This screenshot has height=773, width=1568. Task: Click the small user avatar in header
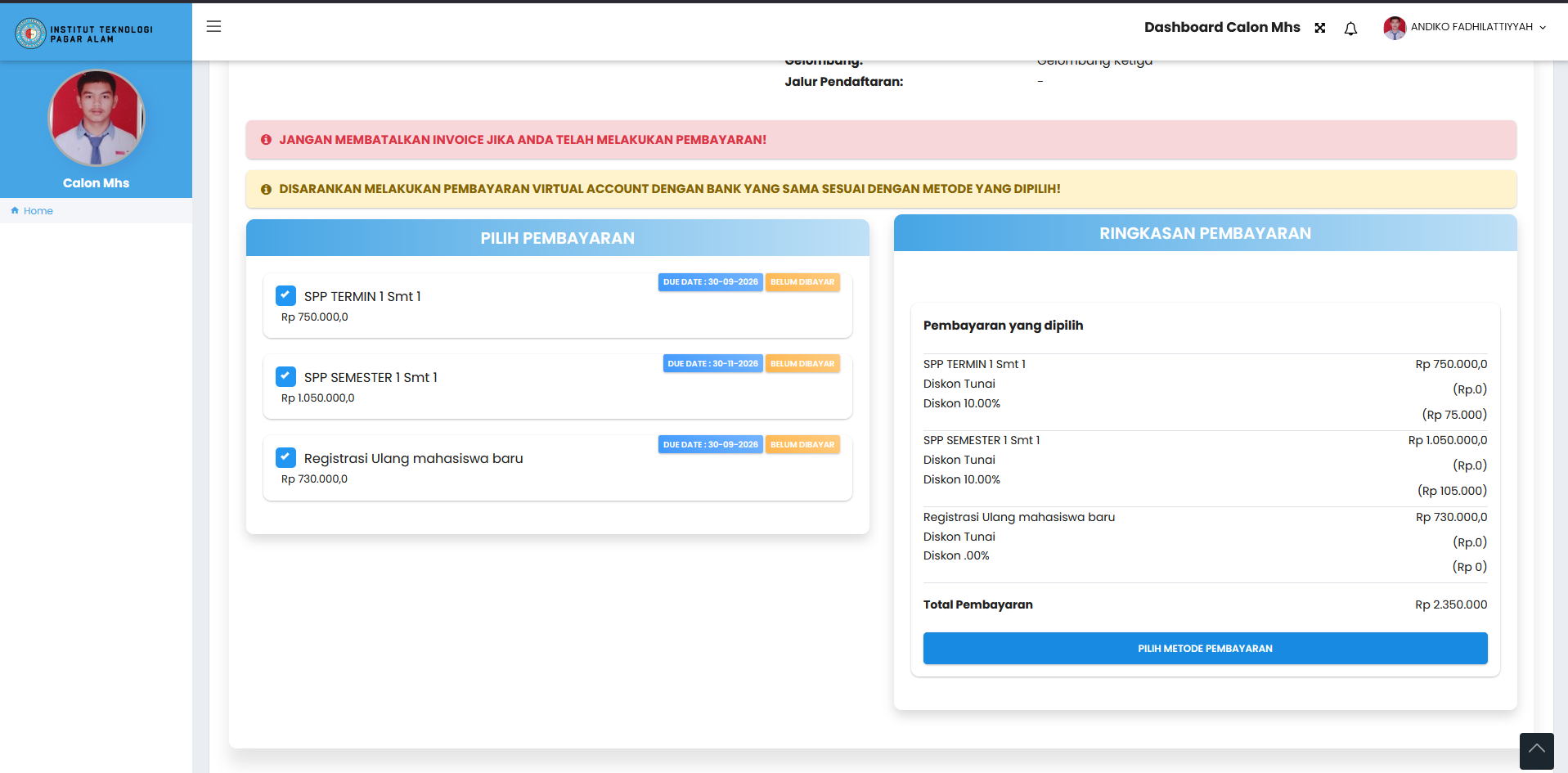(1394, 28)
